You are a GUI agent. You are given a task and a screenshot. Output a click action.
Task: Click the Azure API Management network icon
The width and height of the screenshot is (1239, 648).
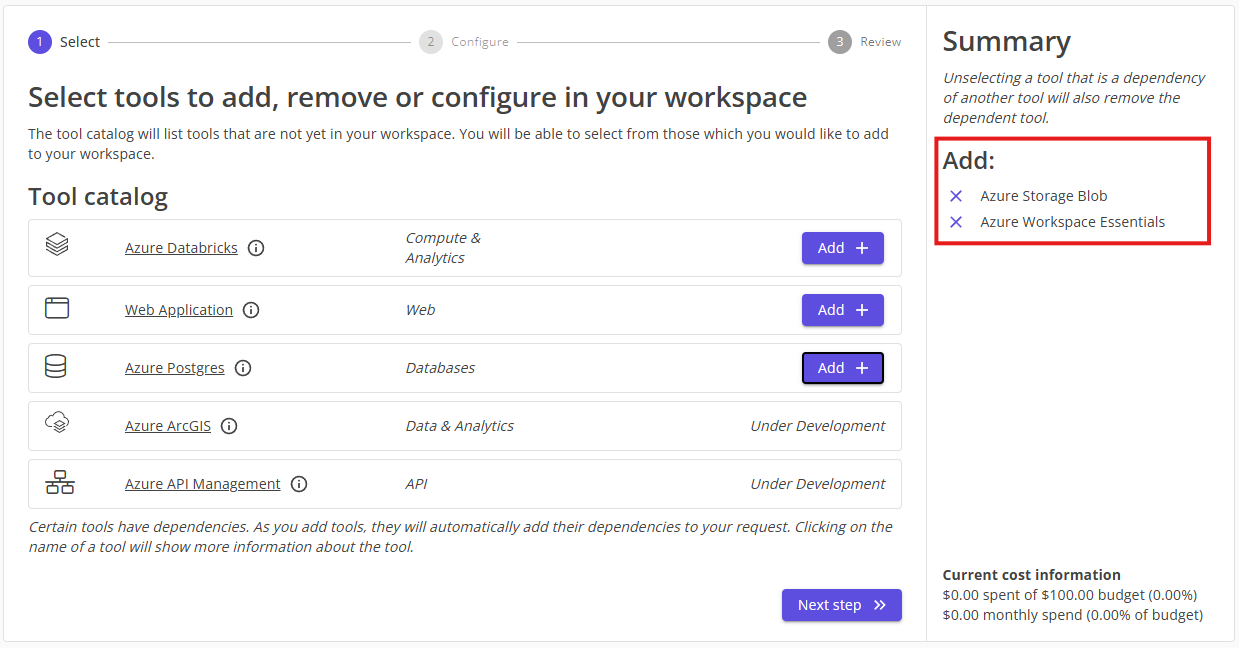60,483
